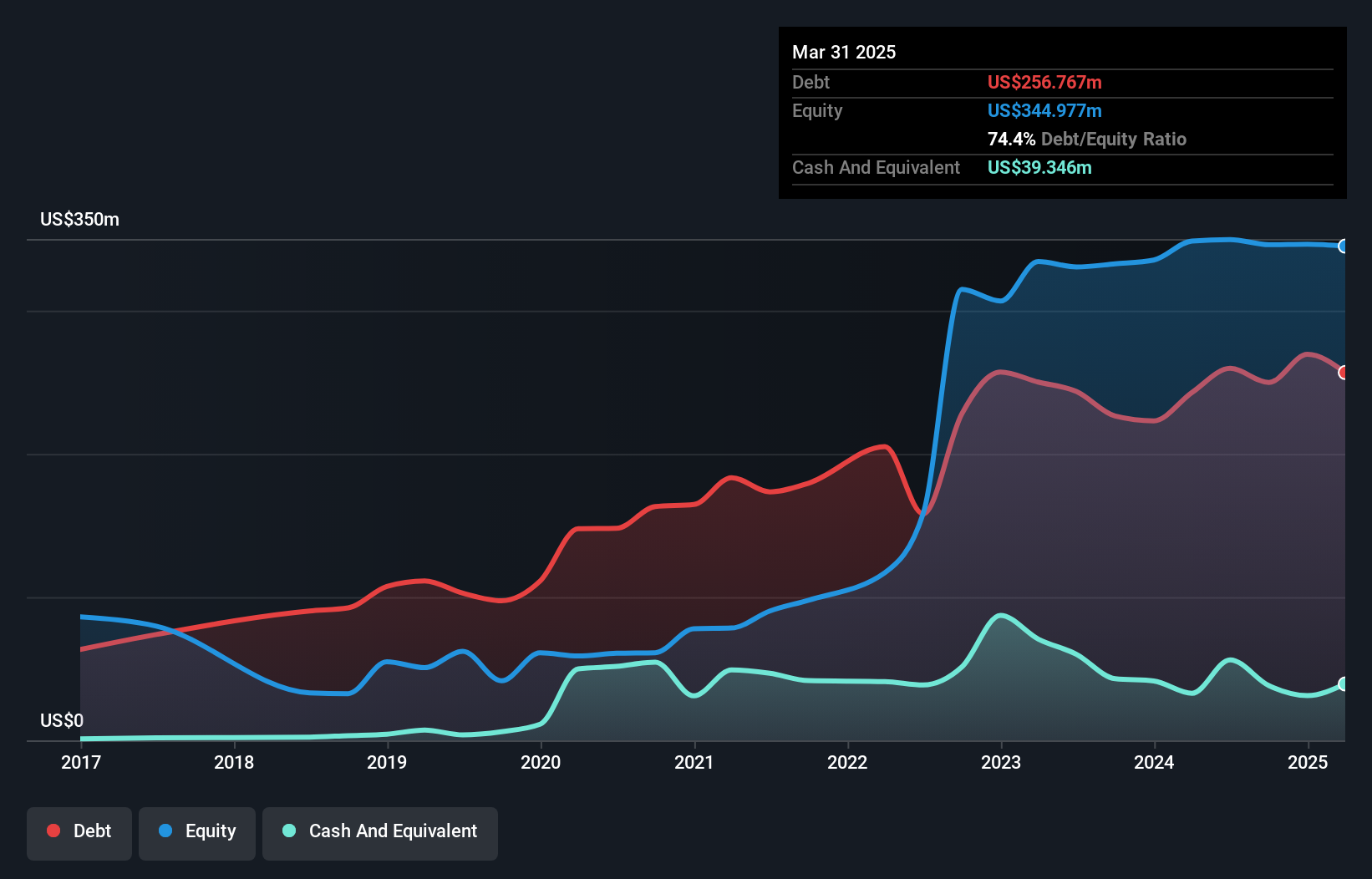Click the 2024 x-axis label
Screen dimensions: 1372x879
[1154, 762]
